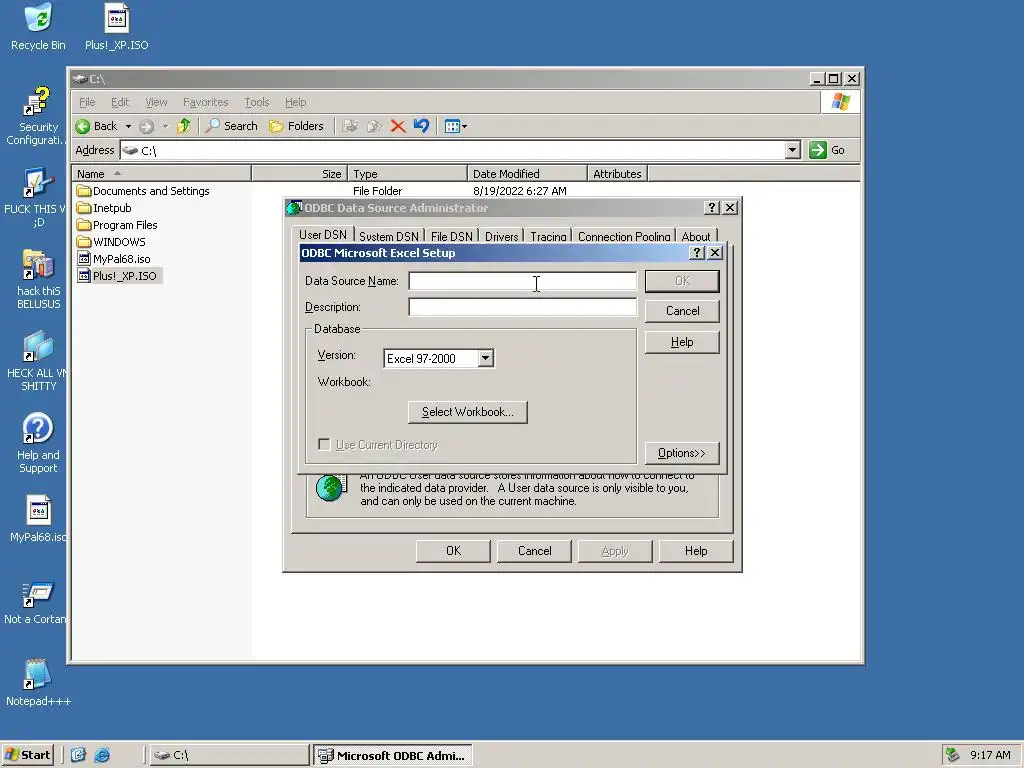Select MyPal68.iso in the file list
This screenshot has height=768, width=1024.
click(114, 259)
